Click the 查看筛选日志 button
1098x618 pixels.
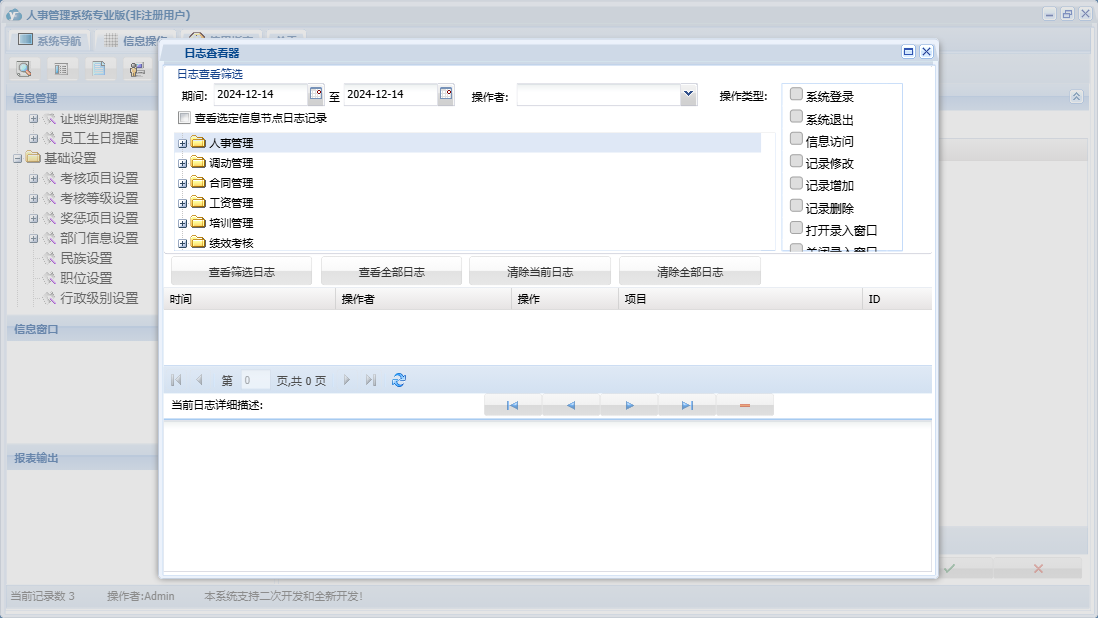point(242,272)
